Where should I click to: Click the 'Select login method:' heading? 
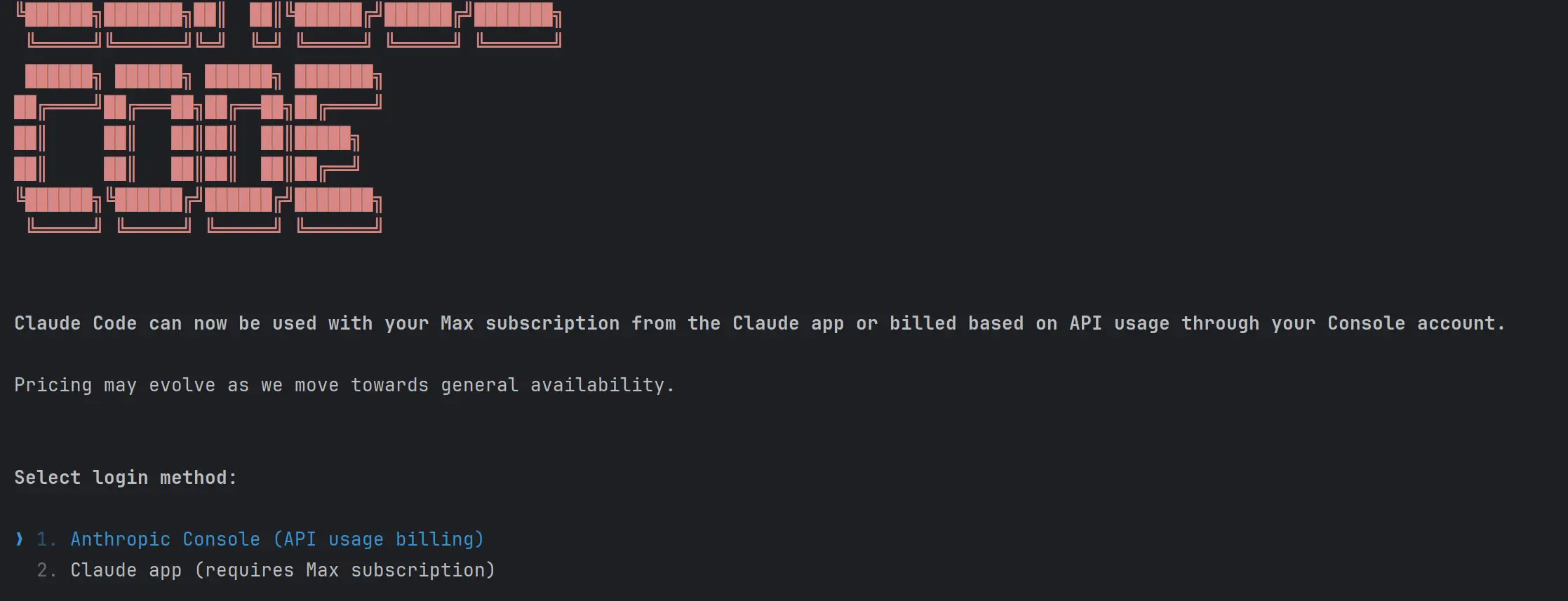pyautogui.click(x=126, y=478)
